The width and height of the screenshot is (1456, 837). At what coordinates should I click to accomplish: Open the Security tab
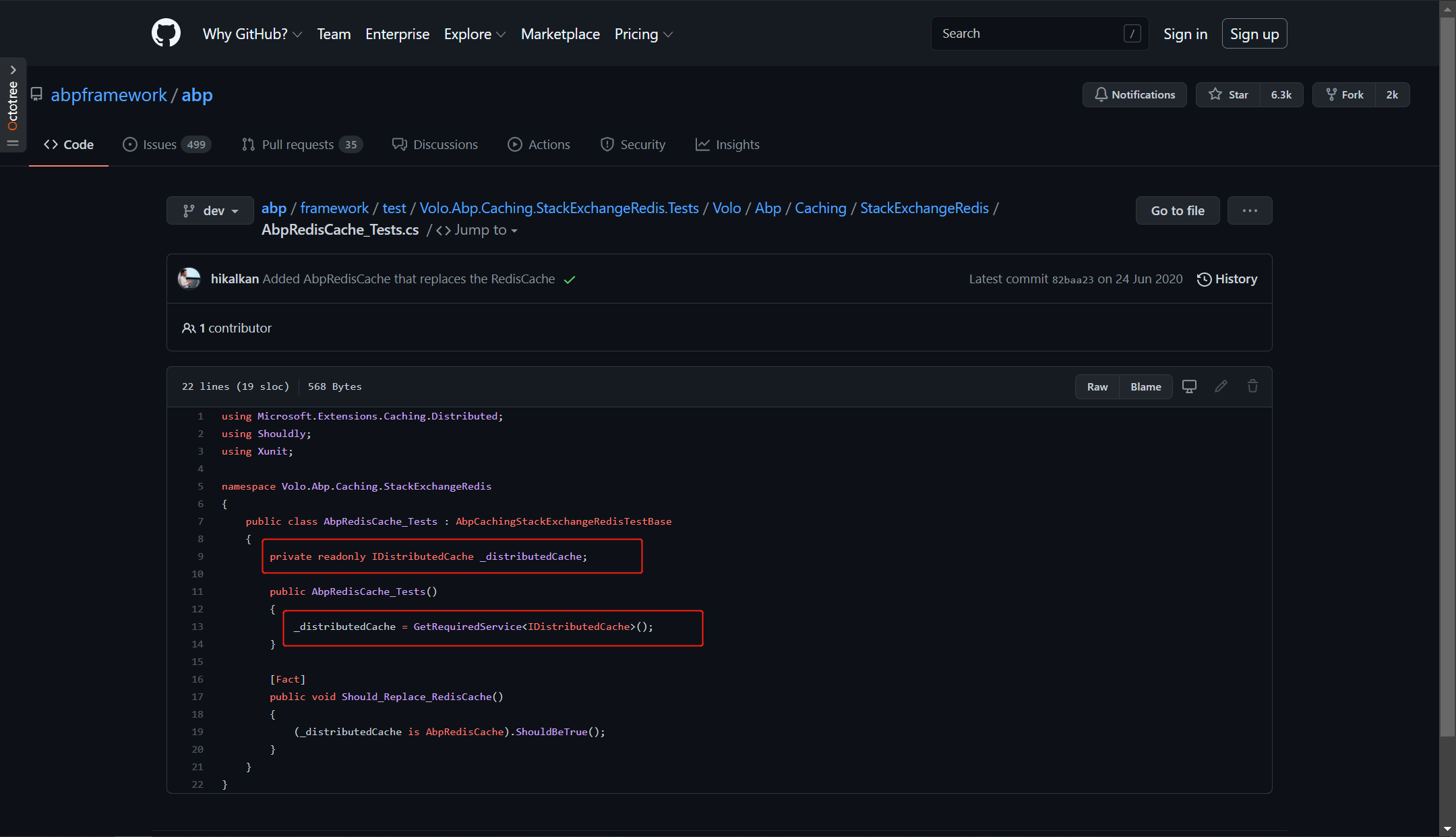tap(632, 144)
